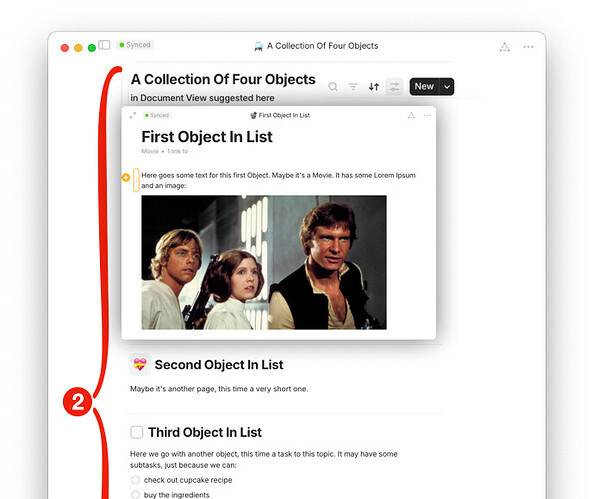This screenshot has width=593, height=499.
Task: Click the heading A Collection Of Four Objects
Action: 223,79
